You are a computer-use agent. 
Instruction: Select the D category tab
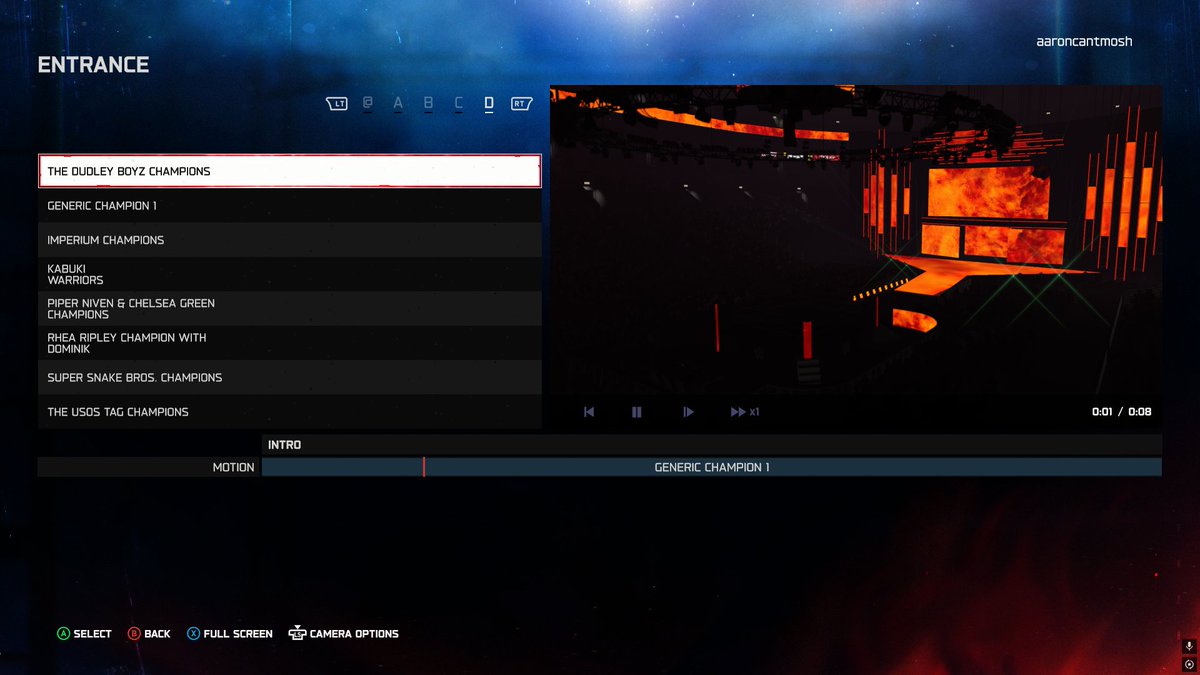pyautogui.click(x=489, y=103)
